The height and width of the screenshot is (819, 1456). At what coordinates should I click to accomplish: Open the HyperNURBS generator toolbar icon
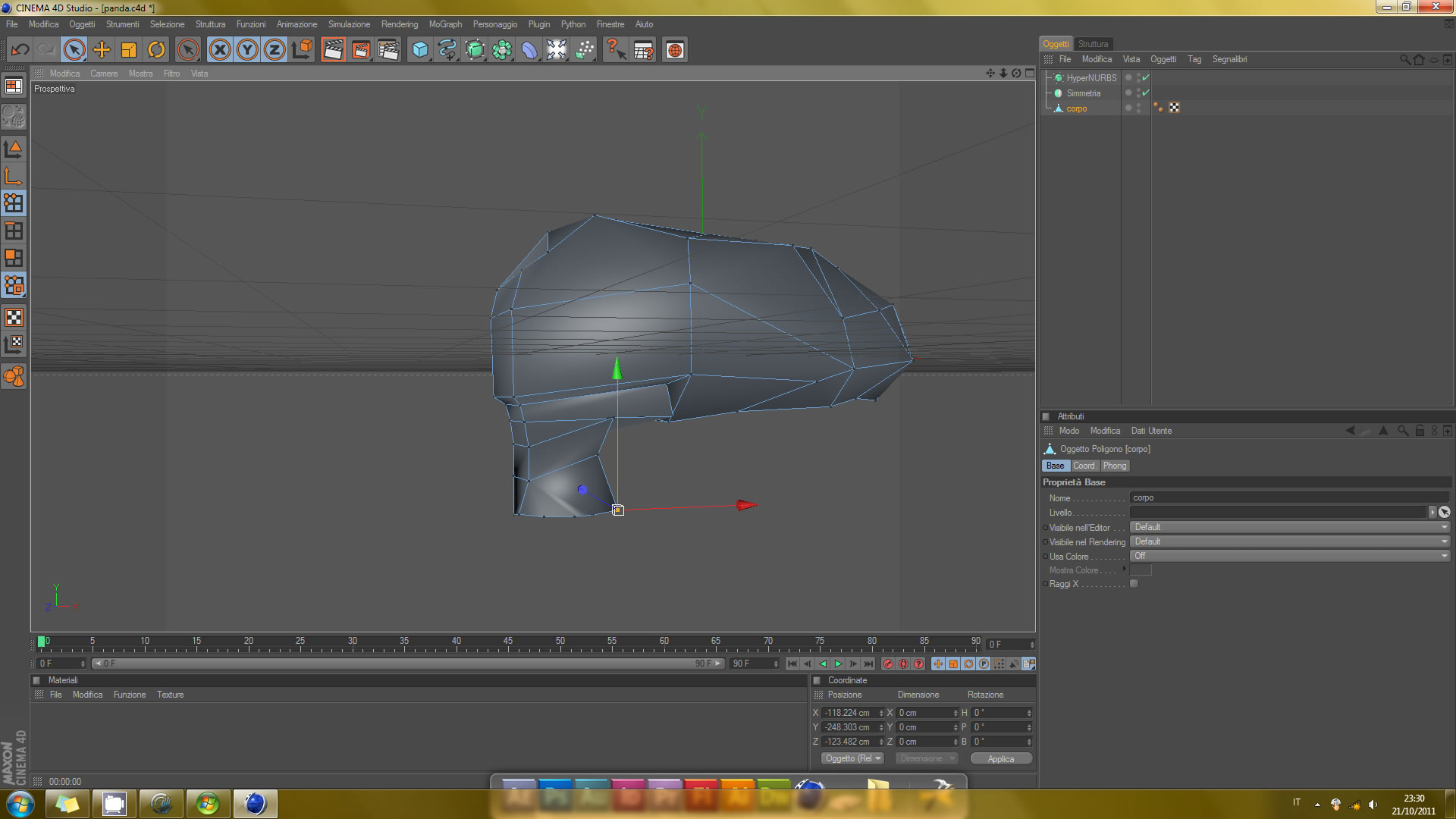475,50
